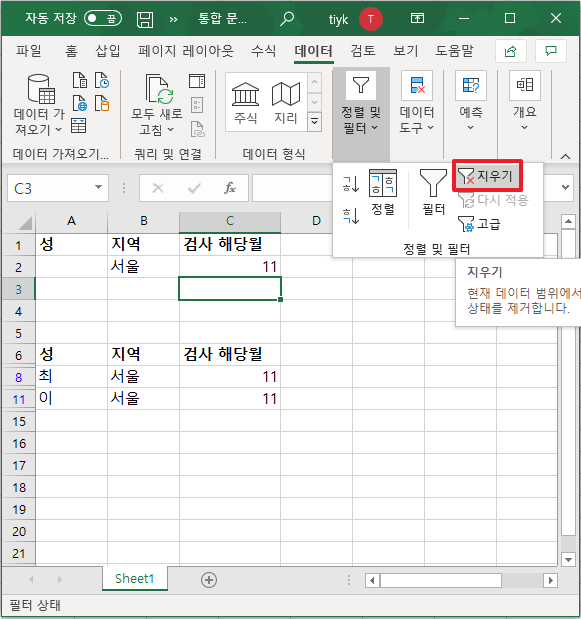Click the Comments speech bubble icon
581x619 pixels.
click(551, 51)
